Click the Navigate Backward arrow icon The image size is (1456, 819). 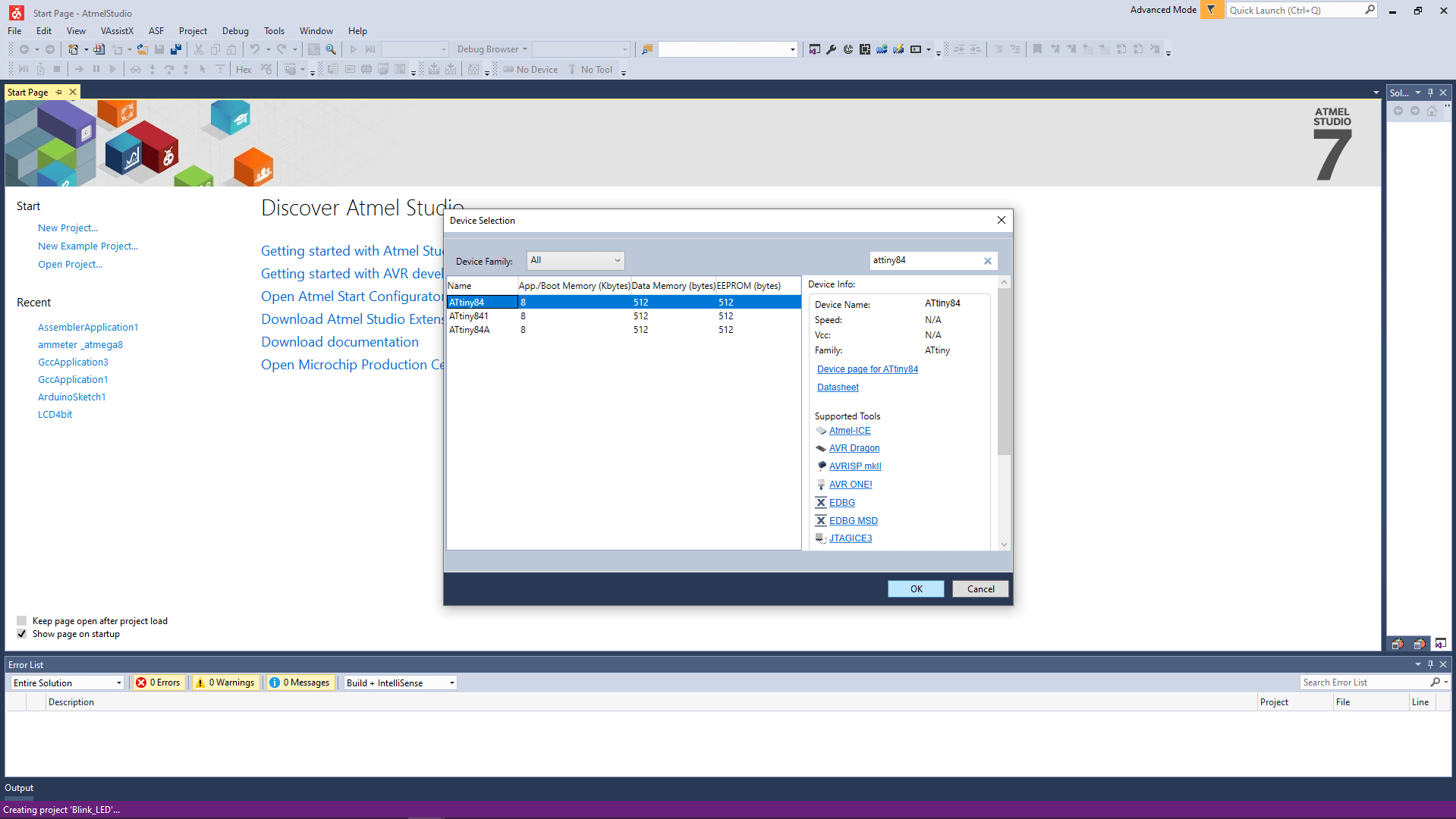24,49
